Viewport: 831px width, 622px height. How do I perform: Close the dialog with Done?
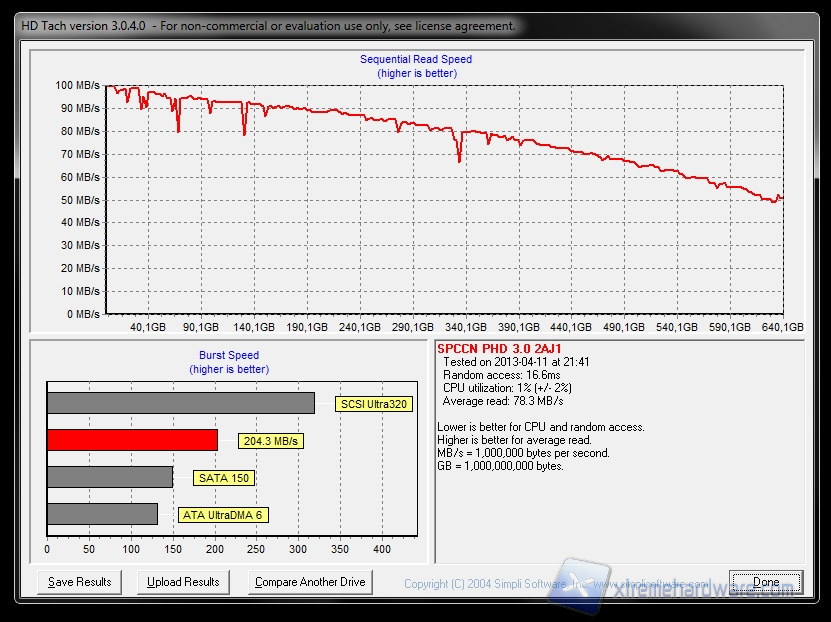766,582
